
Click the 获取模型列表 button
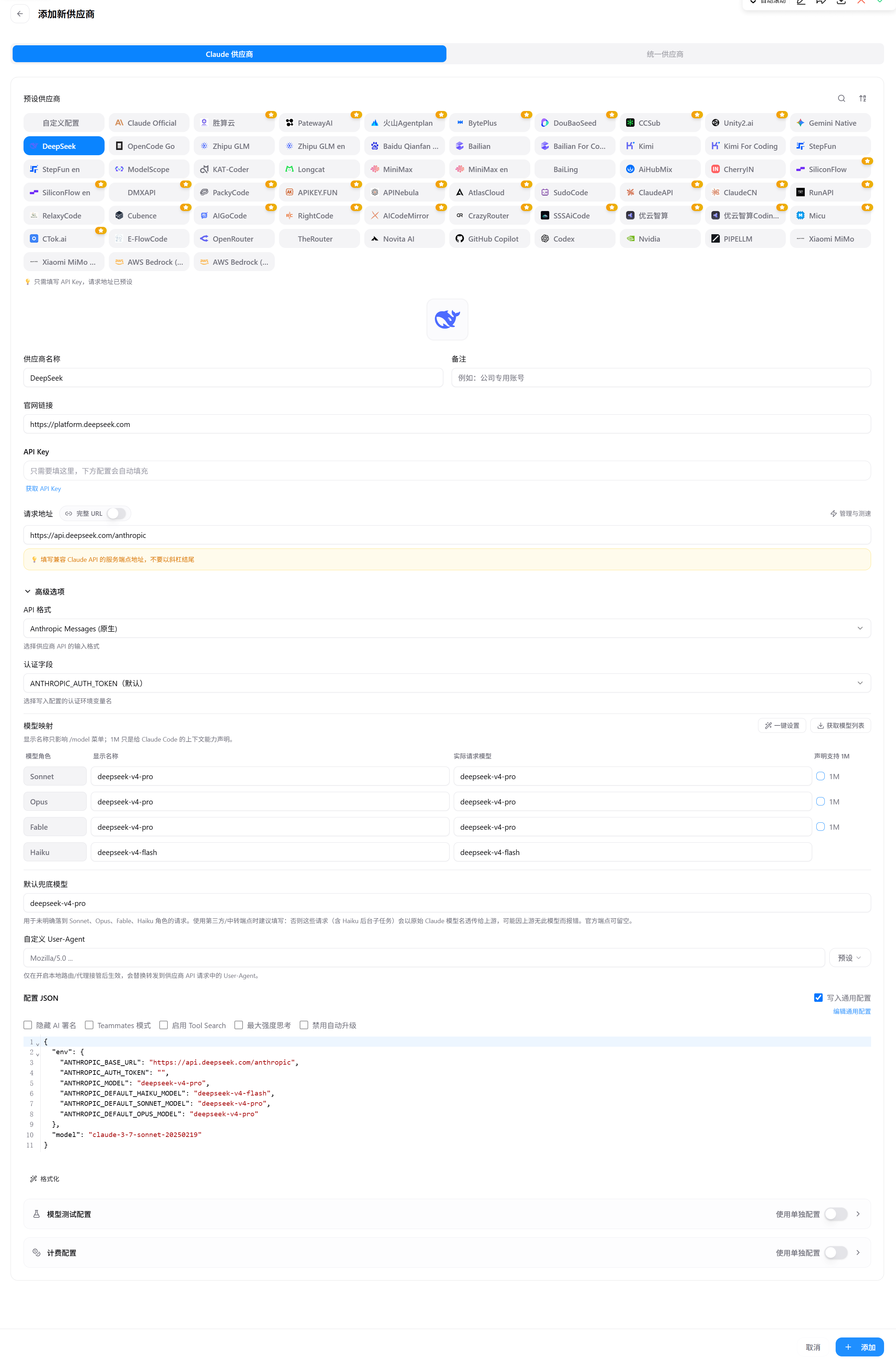[841, 725]
